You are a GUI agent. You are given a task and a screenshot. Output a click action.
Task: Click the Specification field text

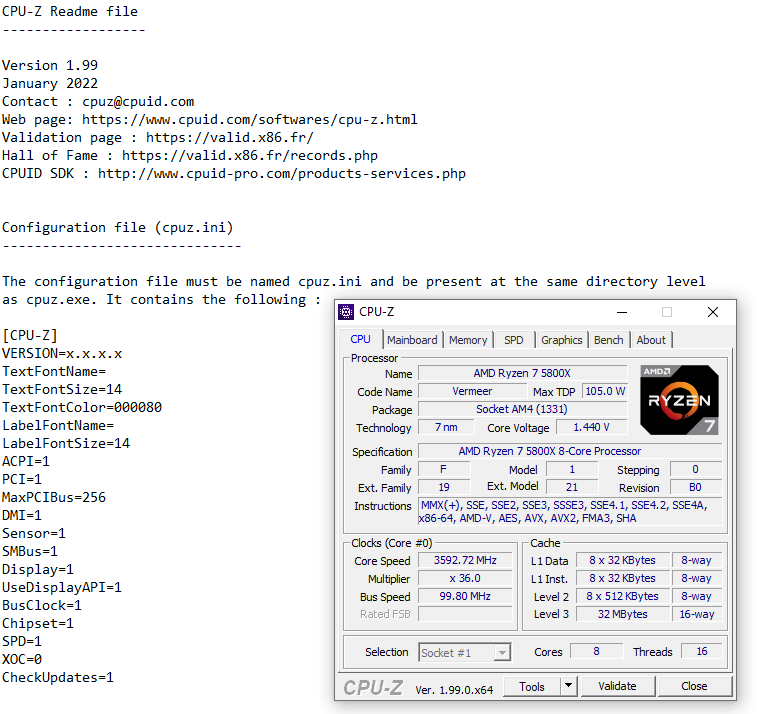[x=570, y=451]
